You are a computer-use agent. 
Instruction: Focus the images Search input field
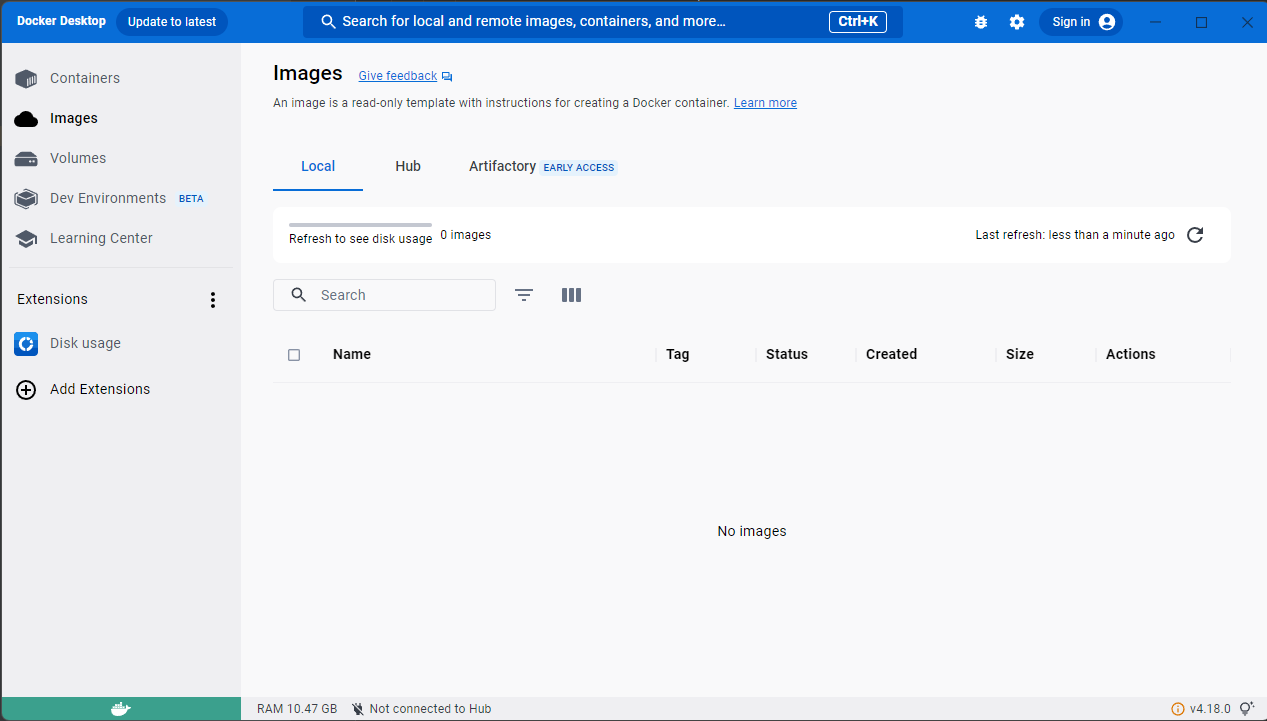coord(384,295)
